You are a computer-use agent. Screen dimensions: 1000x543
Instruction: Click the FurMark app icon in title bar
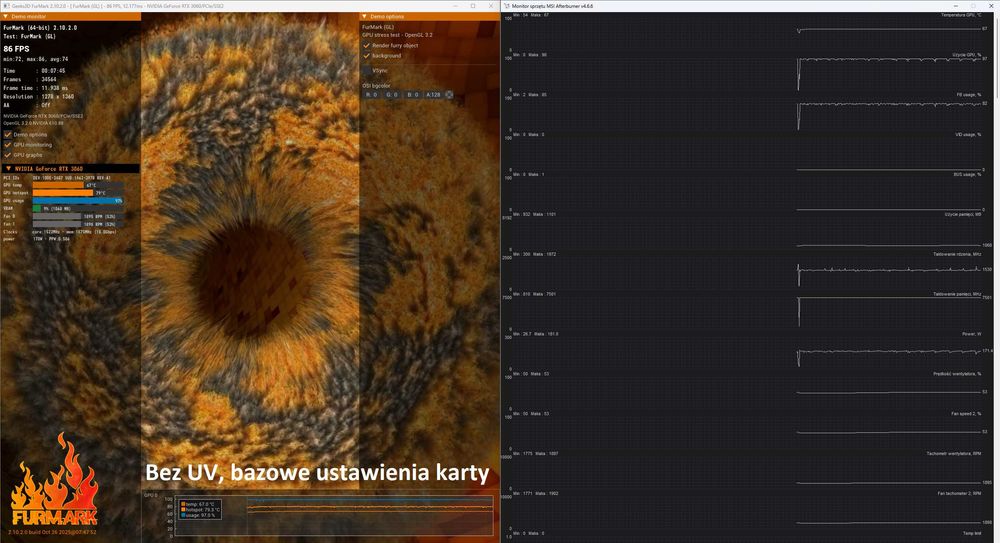tap(5, 6)
